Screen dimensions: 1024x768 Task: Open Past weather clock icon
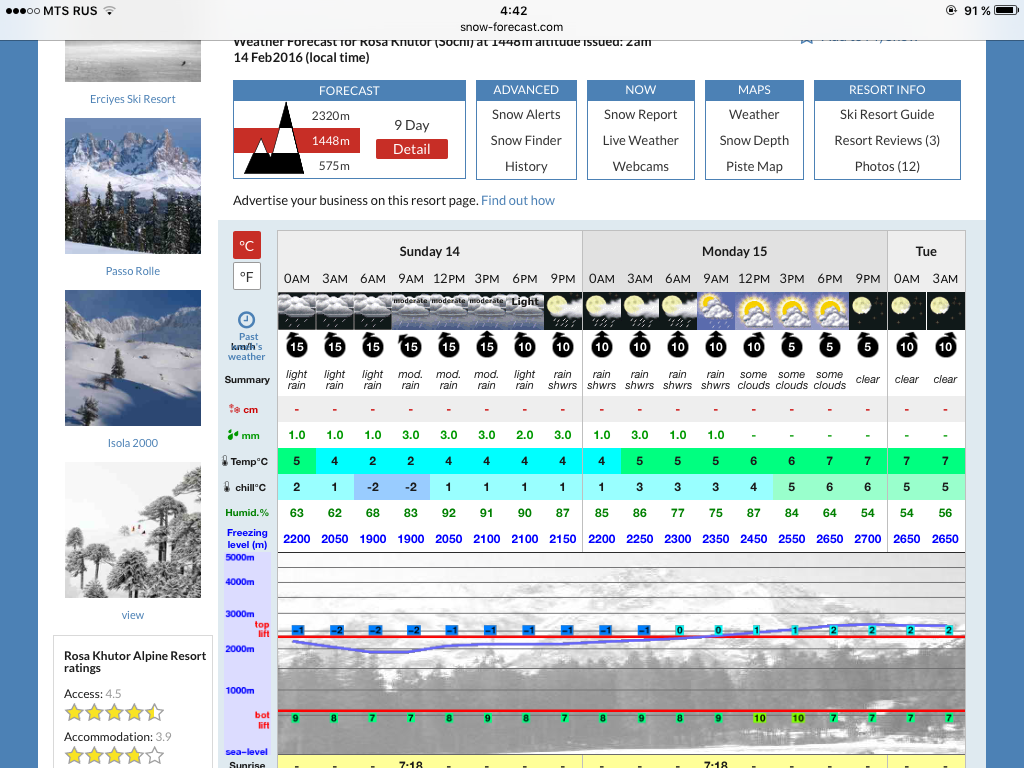pos(246,319)
